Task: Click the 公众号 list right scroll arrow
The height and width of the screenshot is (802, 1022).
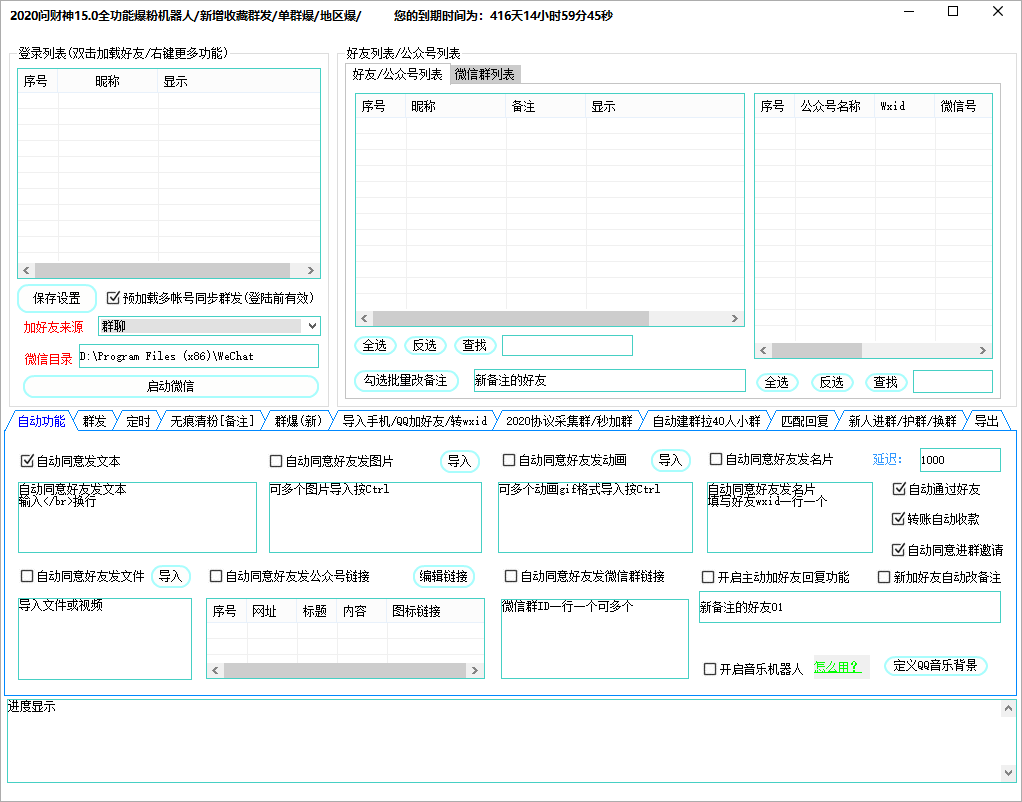Action: pyautogui.click(x=983, y=351)
